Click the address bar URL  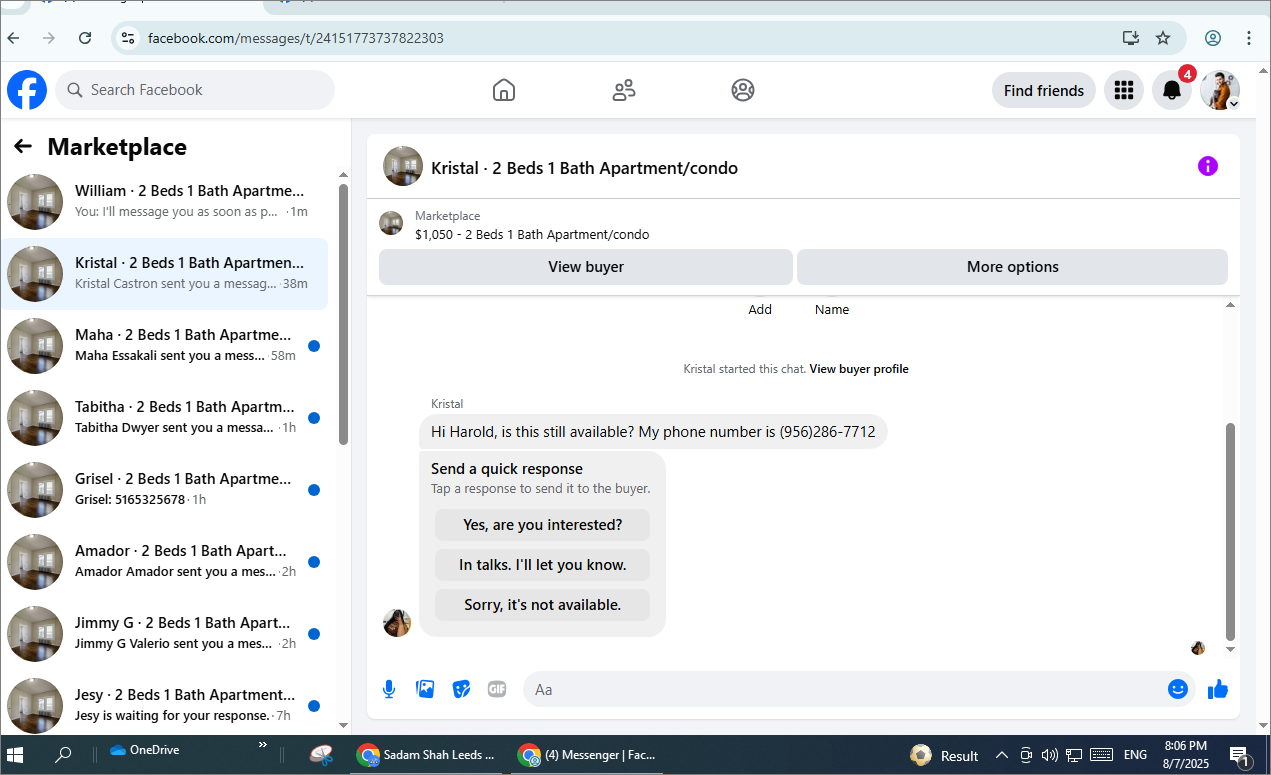(296, 38)
